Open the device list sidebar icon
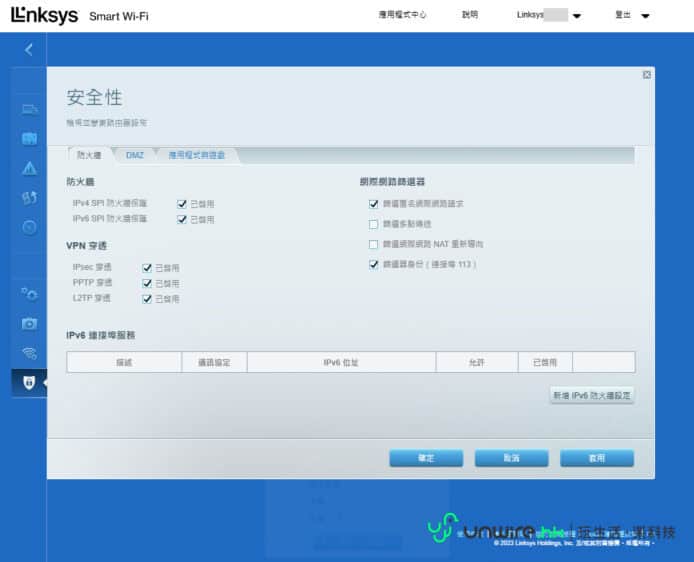The width and height of the screenshot is (694, 562). (x=29, y=109)
